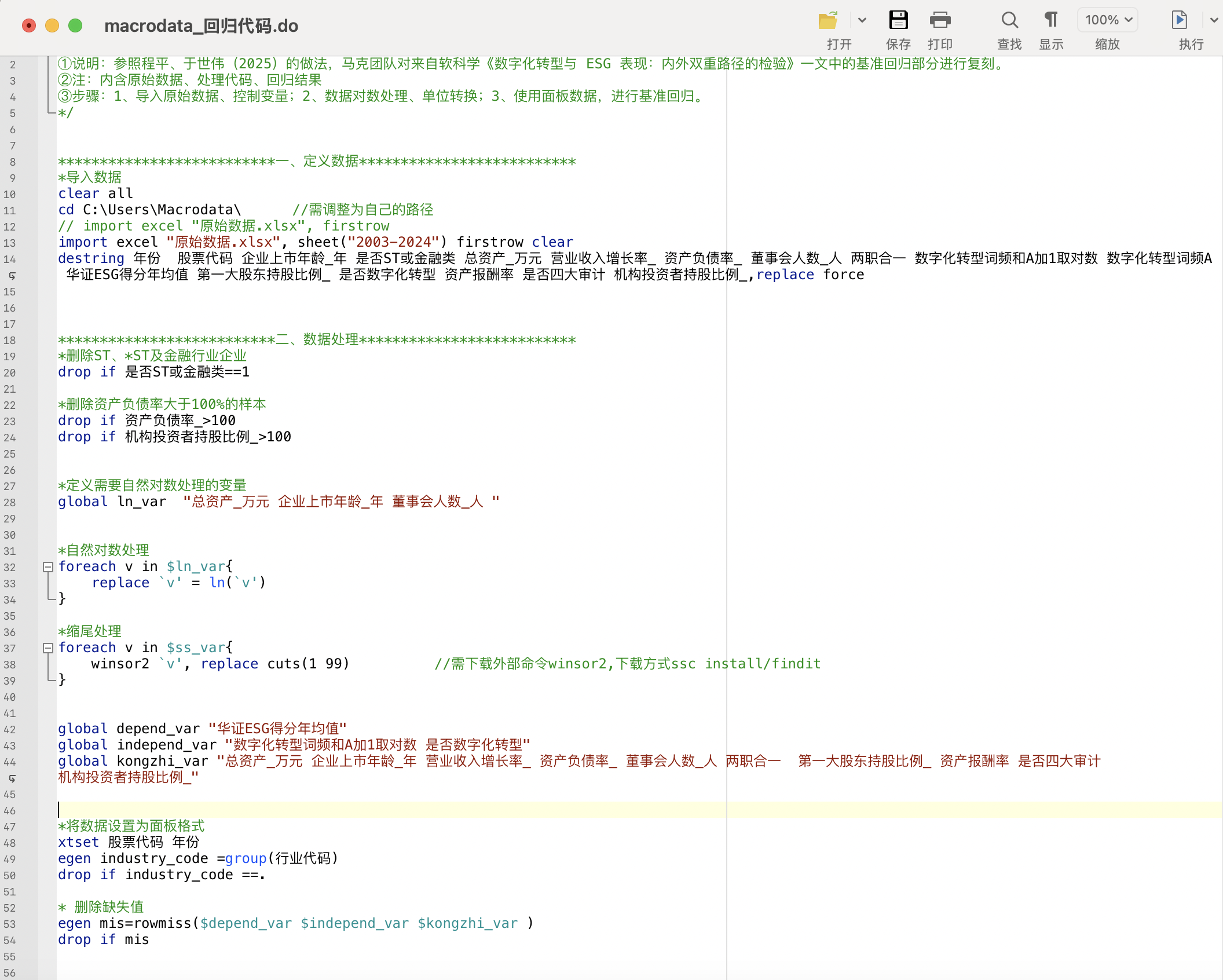This screenshot has height=980, width=1223.
Task: Open the execute options dropdown arrow
Action: pyautogui.click(x=1214, y=21)
